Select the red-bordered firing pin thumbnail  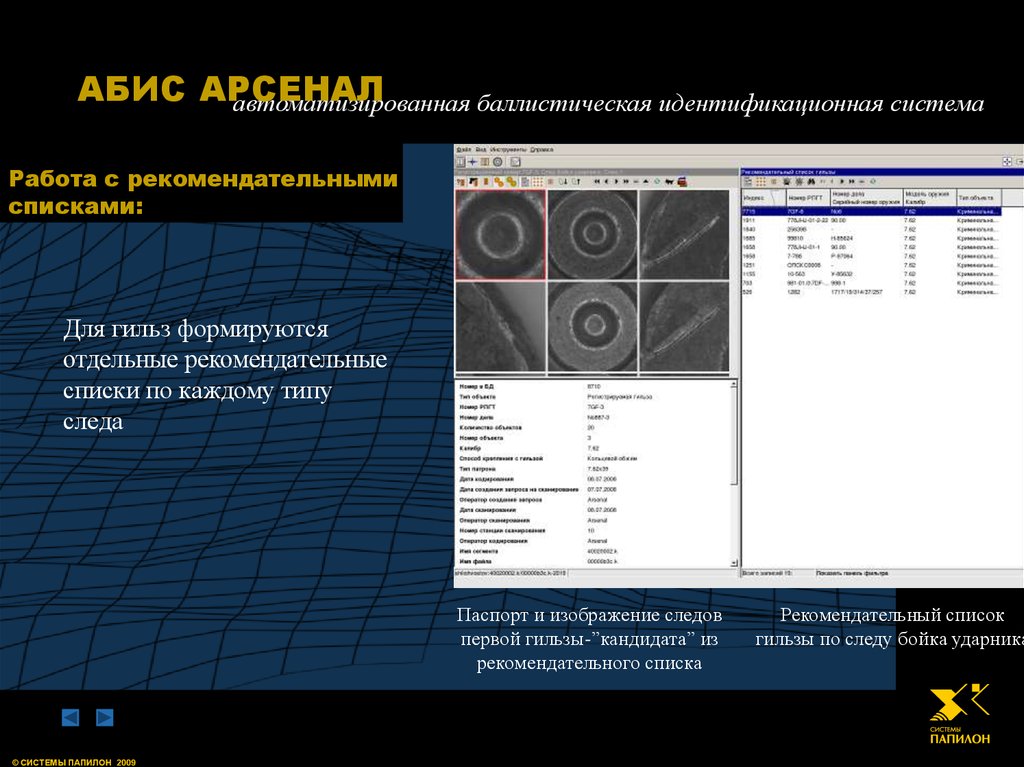point(500,234)
